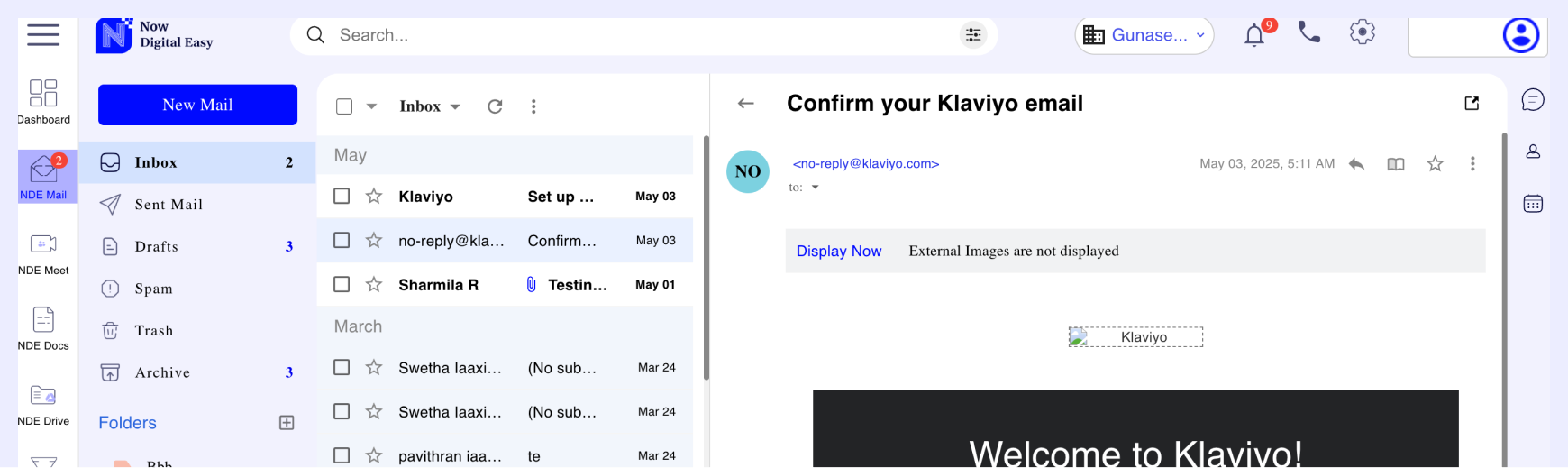Click the Search mail field
The width and height of the screenshot is (1568, 468).
coord(643,35)
